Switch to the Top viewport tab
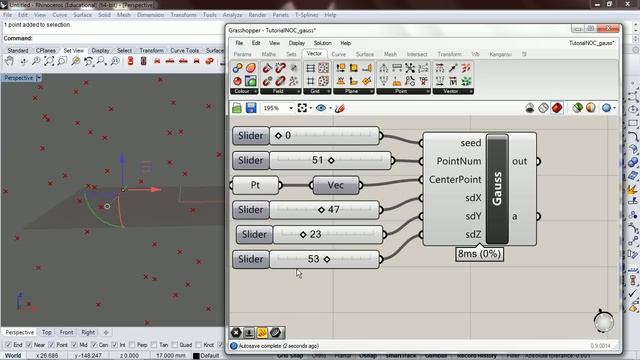 pyautogui.click(x=47, y=332)
